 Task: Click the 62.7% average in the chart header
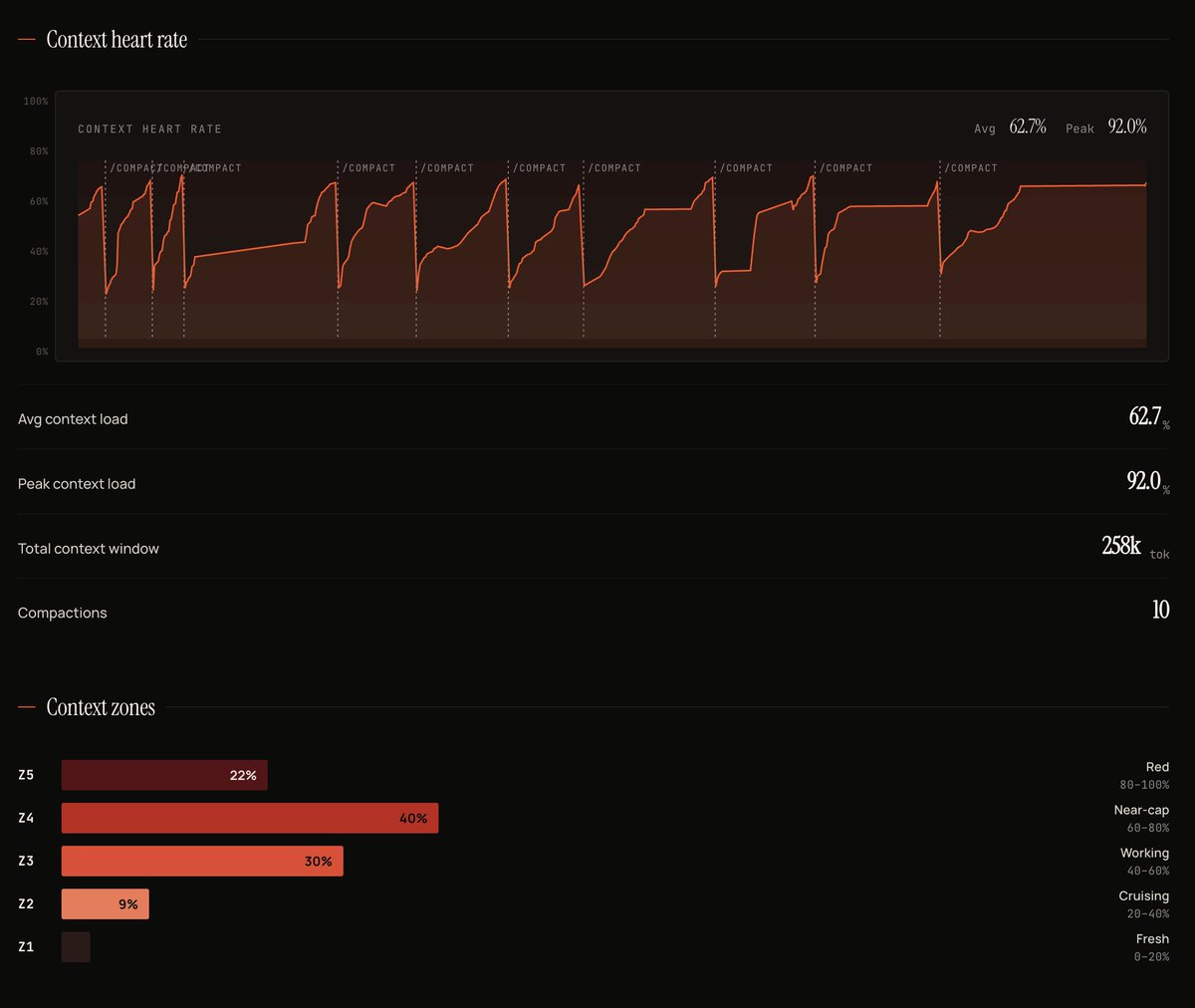pos(1028,126)
